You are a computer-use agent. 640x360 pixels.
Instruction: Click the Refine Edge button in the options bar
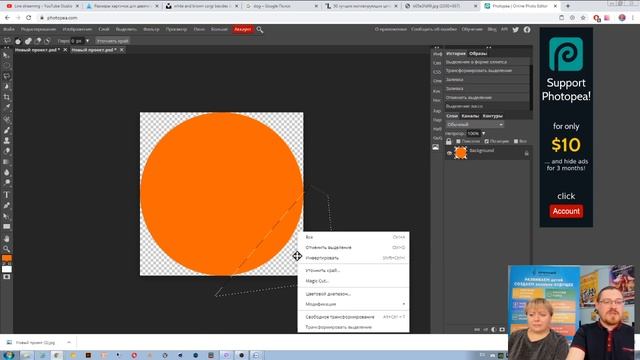(113, 41)
